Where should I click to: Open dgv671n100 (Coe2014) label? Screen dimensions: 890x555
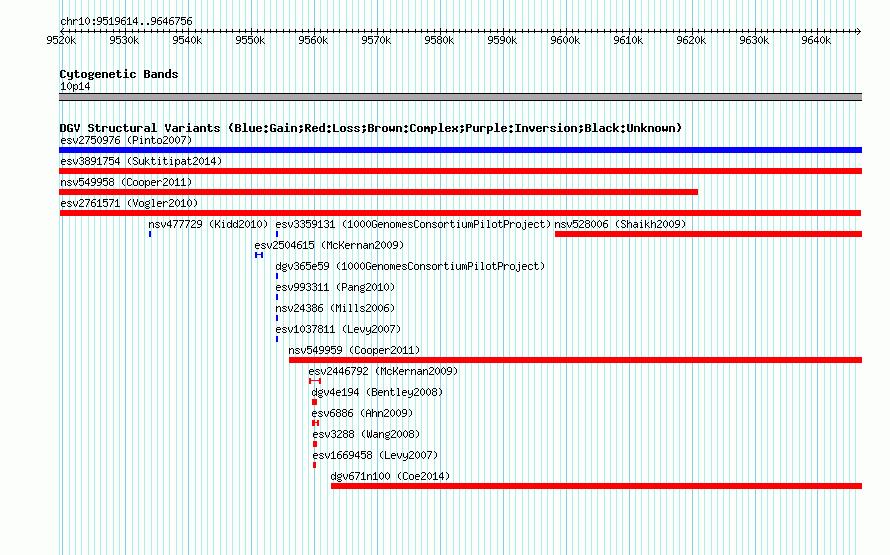click(390, 476)
